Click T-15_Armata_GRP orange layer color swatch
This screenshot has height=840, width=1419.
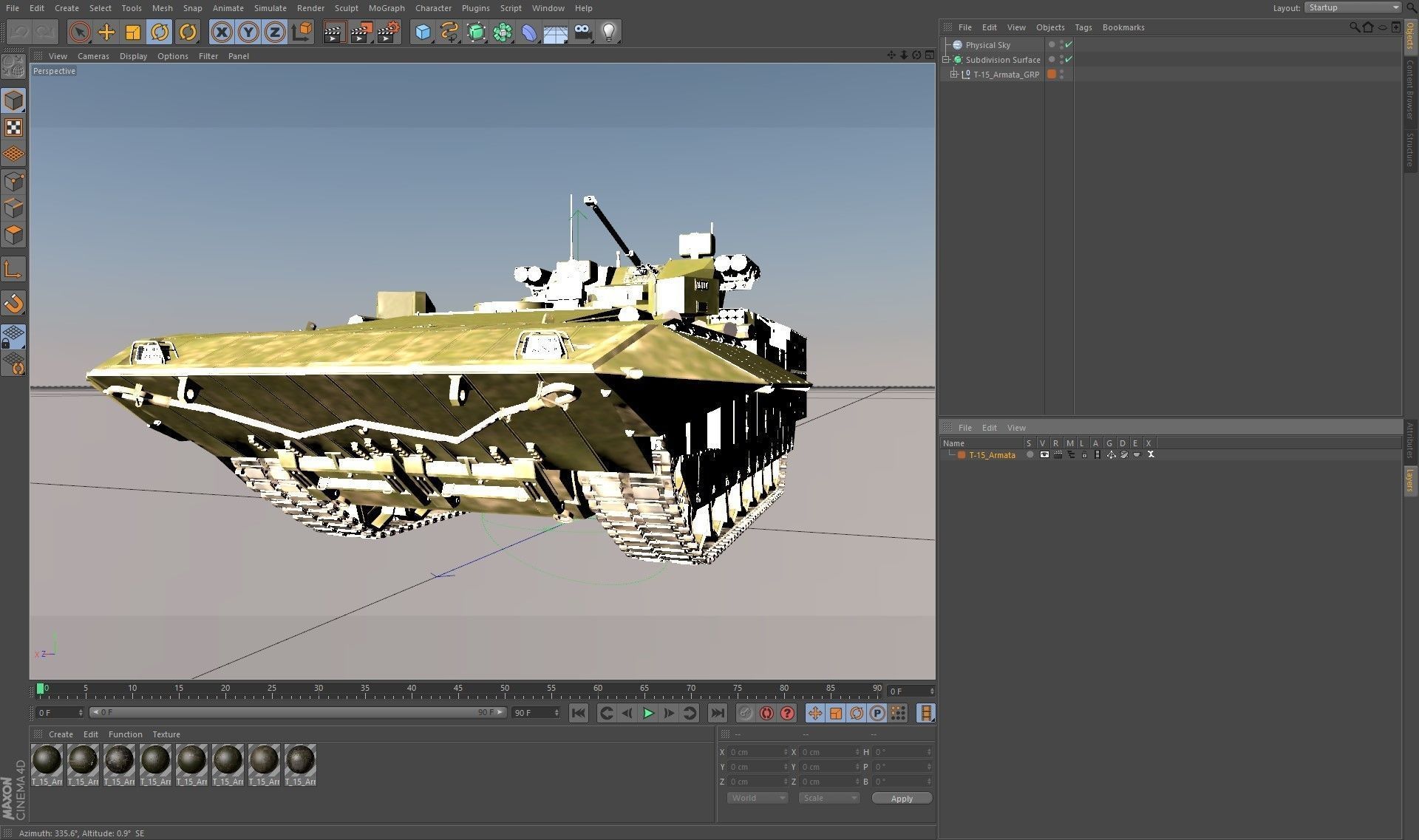[x=1051, y=74]
